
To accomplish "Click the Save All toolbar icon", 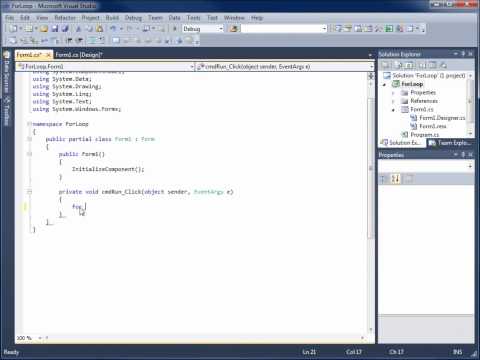I will 65,29.
